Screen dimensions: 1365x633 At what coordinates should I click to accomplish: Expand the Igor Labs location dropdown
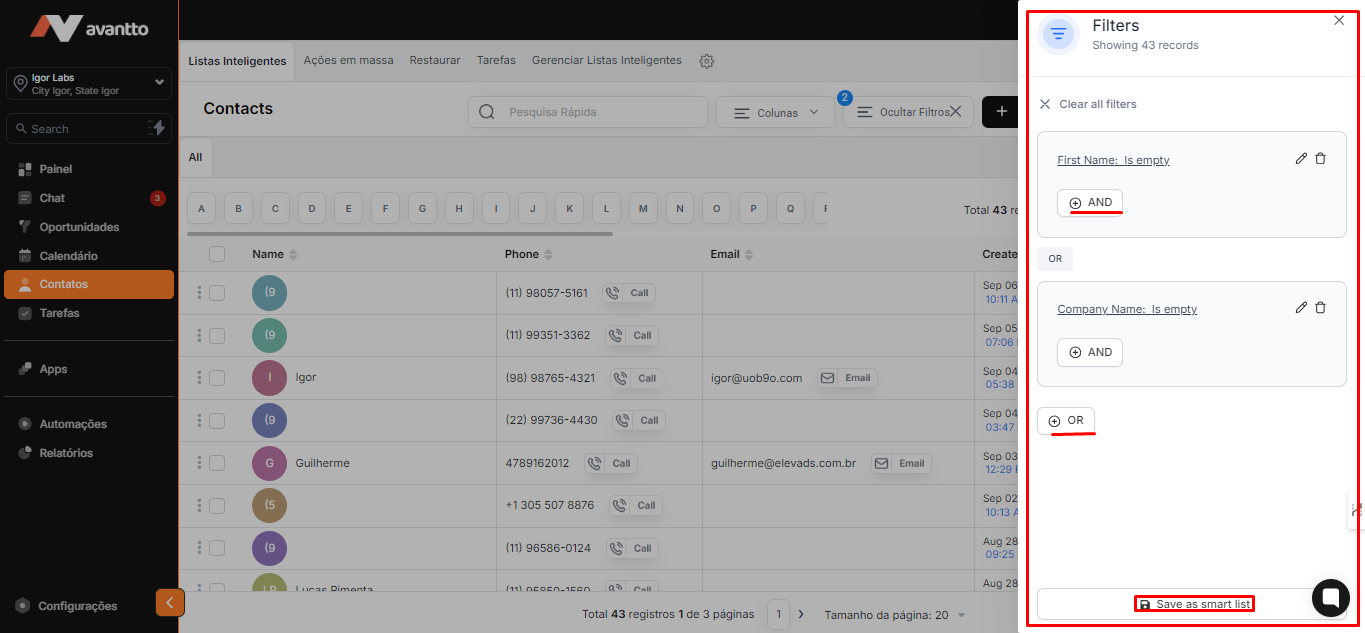tap(159, 83)
